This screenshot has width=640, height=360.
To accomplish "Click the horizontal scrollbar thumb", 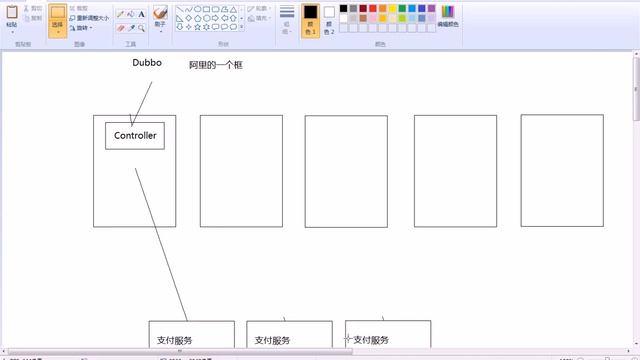I will point(180,351).
